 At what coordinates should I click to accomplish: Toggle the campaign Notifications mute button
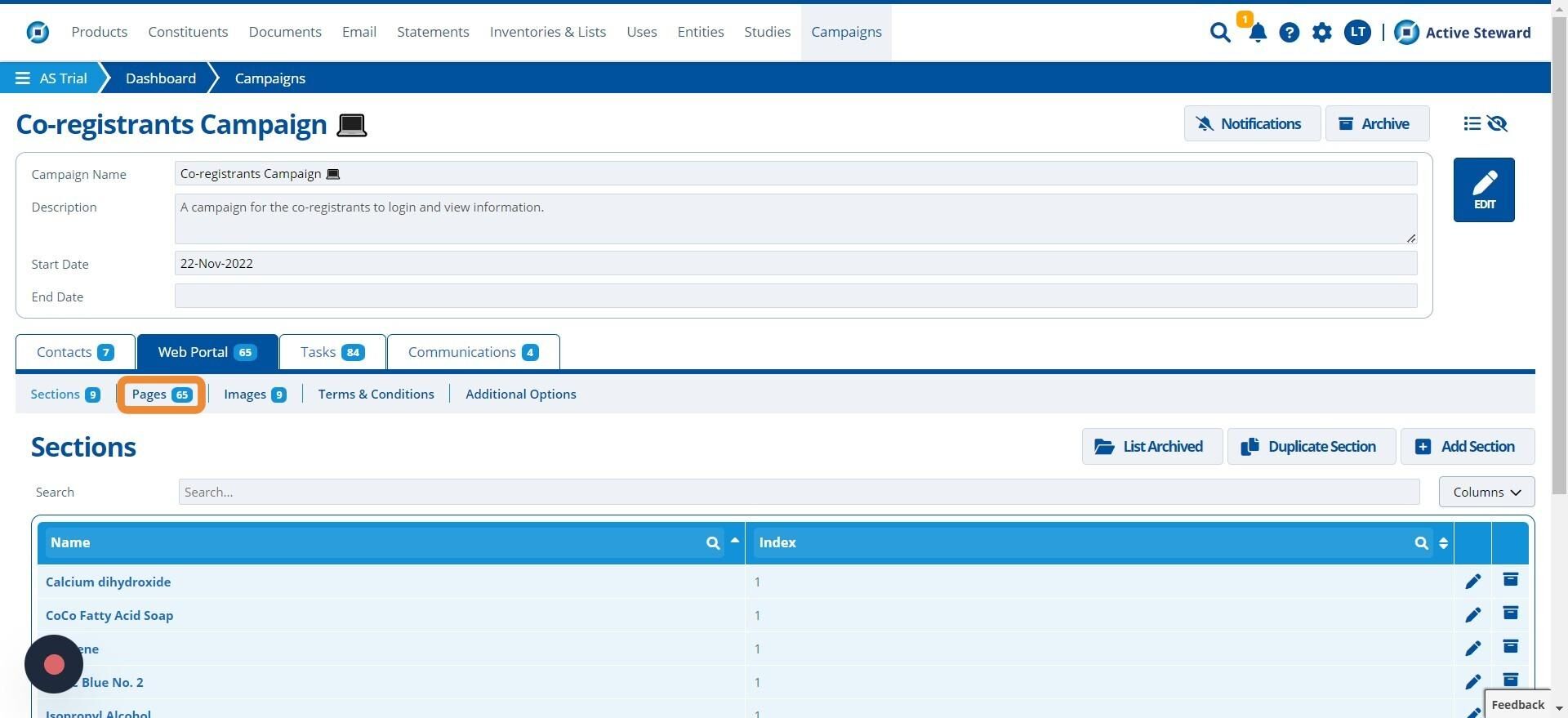pyautogui.click(x=1252, y=123)
